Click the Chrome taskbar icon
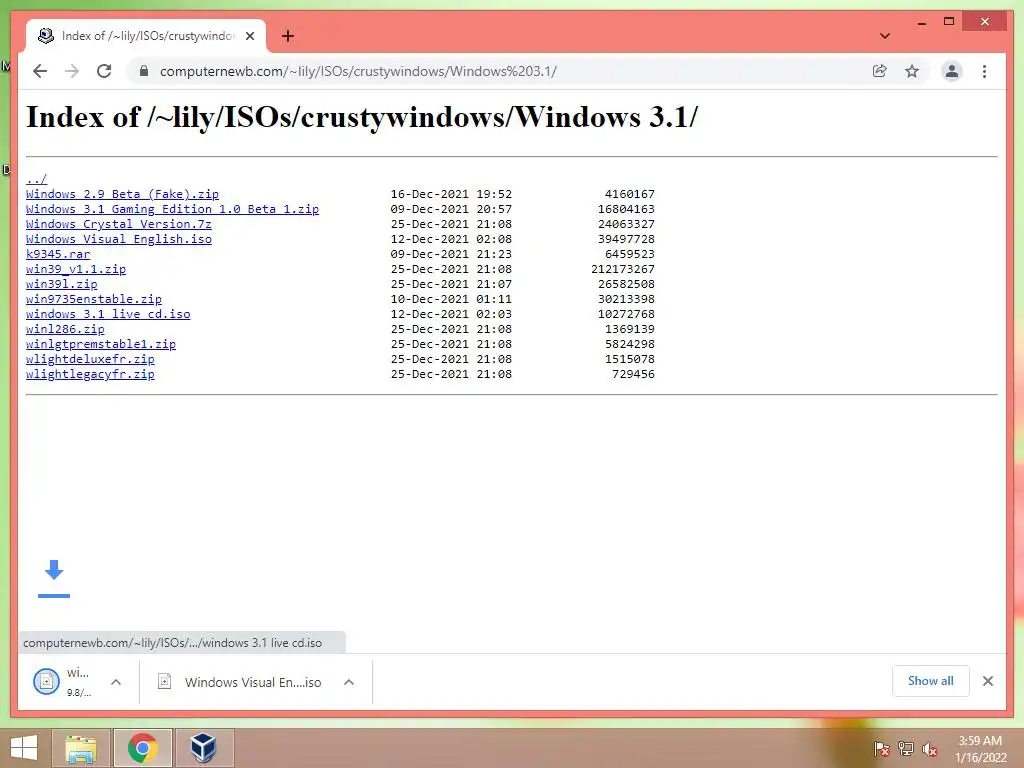This screenshot has height=768, width=1024. coord(142,748)
